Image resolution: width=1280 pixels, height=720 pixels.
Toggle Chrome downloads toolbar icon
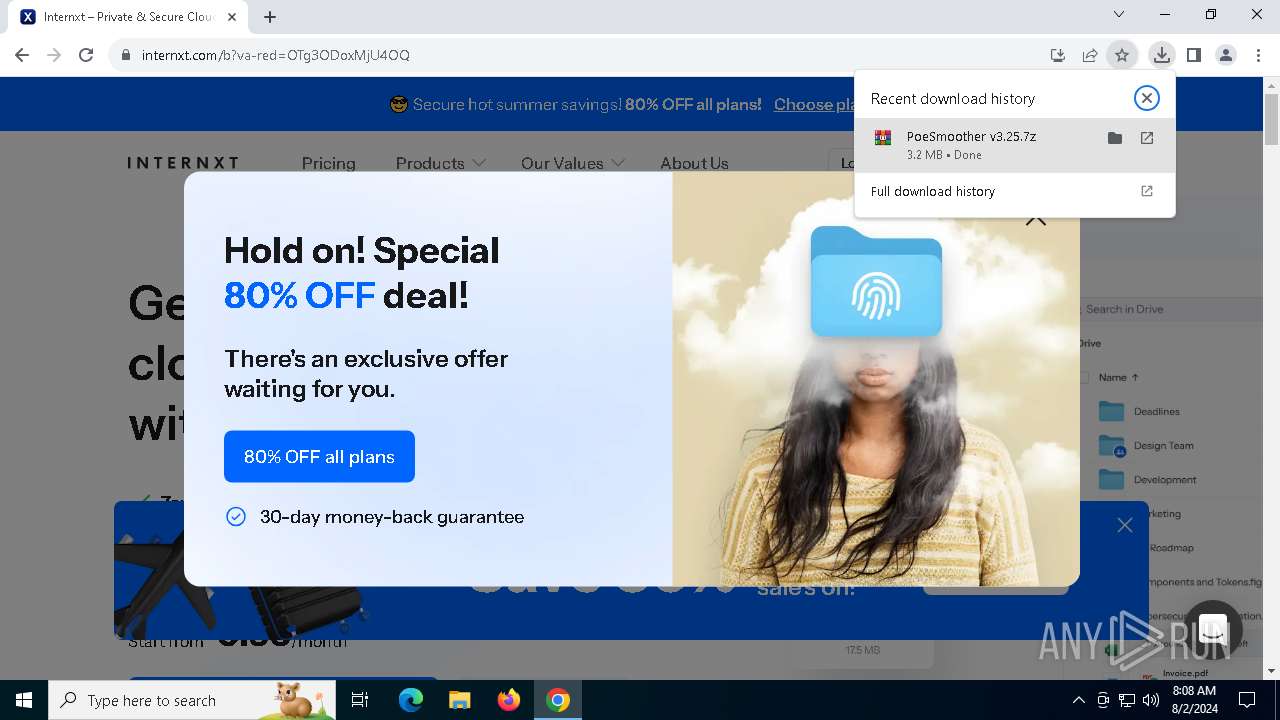[1161, 55]
